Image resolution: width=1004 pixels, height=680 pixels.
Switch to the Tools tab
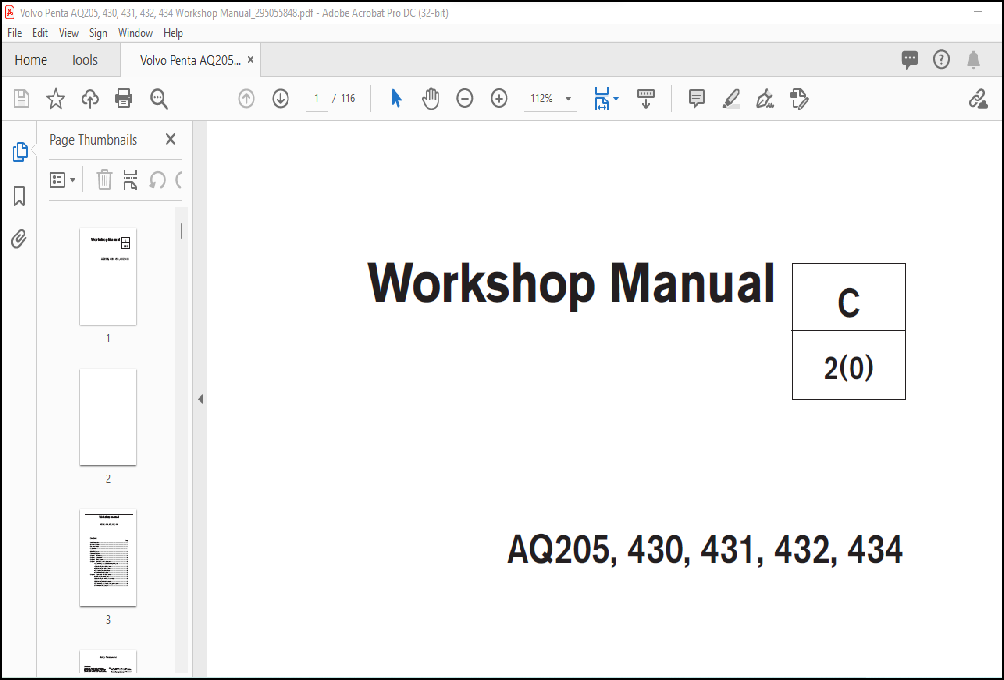pyautogui.click(x=85, y=60)
